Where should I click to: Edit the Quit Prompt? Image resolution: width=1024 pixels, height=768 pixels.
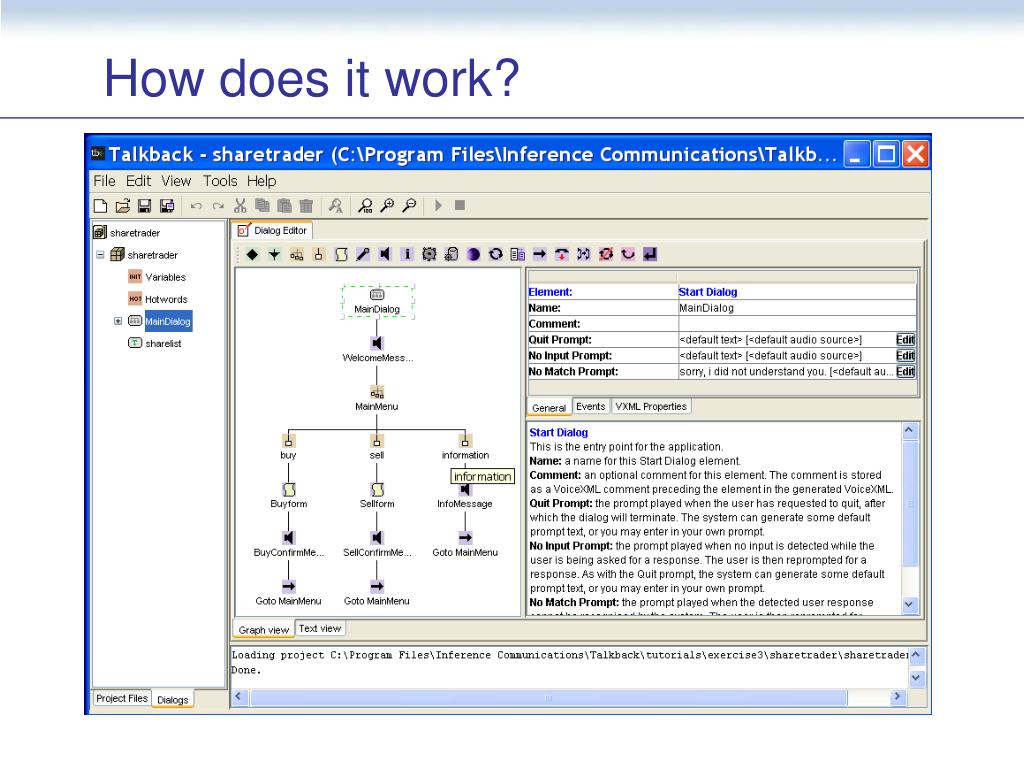(905, 340)
